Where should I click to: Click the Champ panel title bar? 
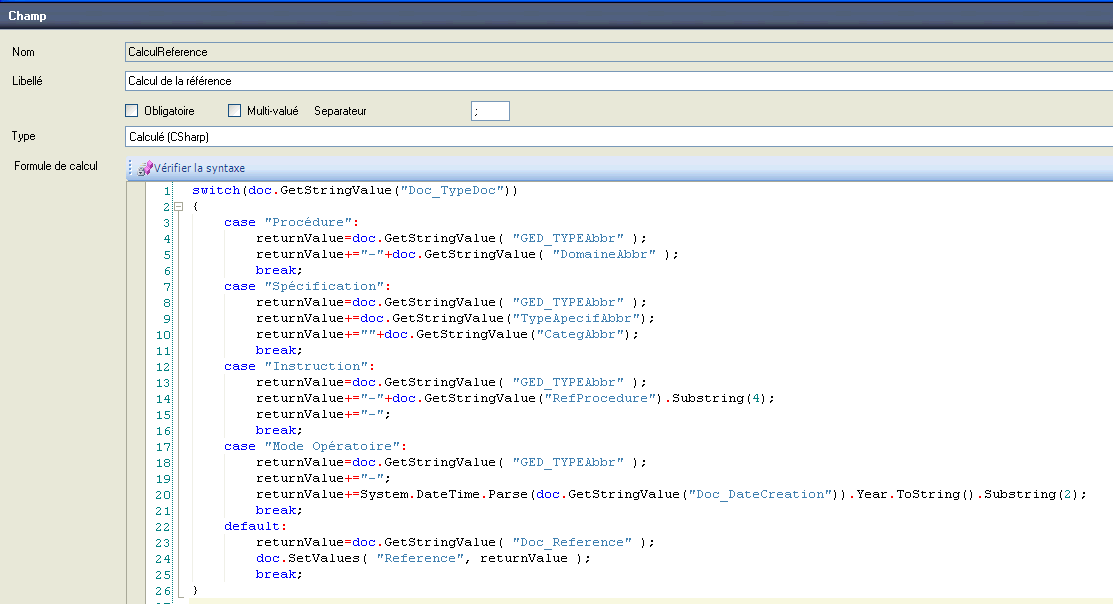[x=556, y=16]
